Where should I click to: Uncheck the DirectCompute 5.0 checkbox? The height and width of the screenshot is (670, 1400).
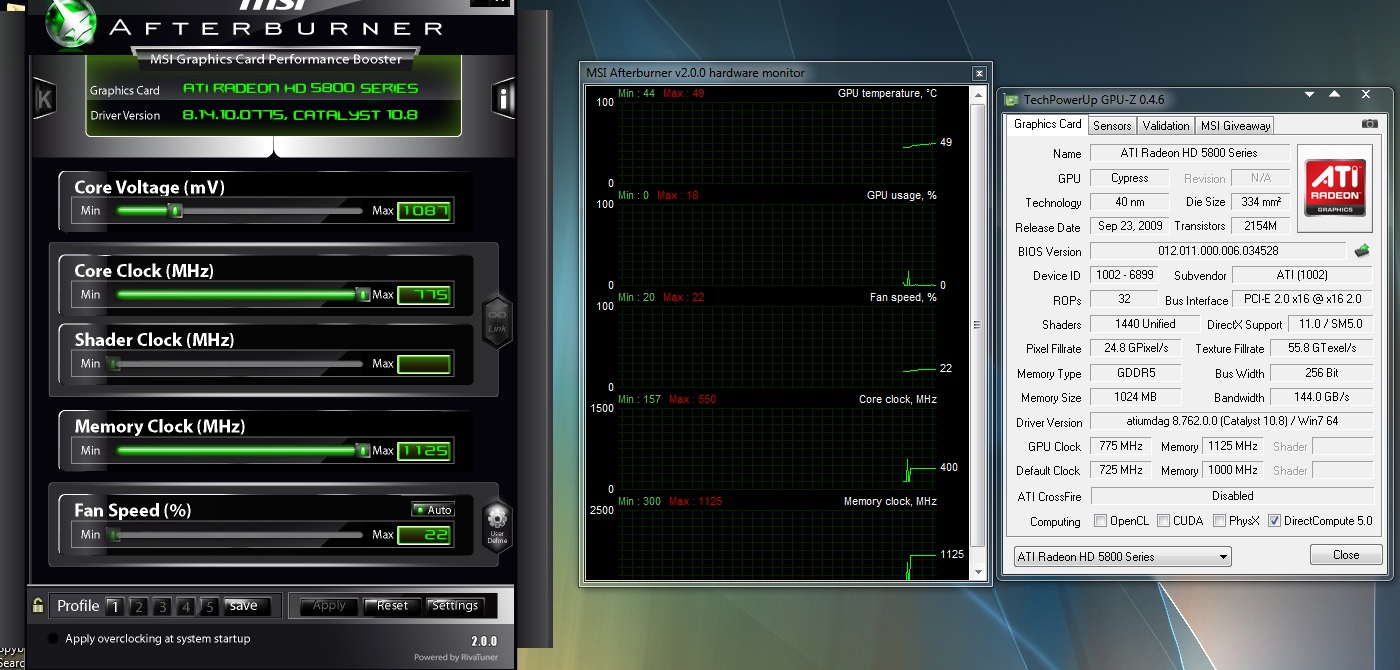[x=1274, y=521]
